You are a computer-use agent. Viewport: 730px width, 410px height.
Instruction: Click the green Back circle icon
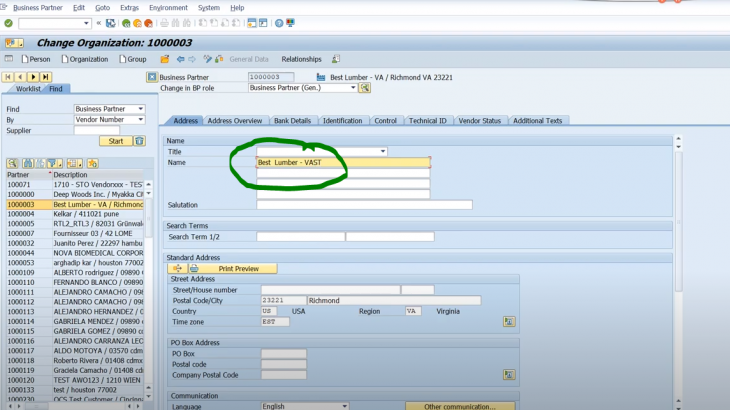(x=126, y=23)
